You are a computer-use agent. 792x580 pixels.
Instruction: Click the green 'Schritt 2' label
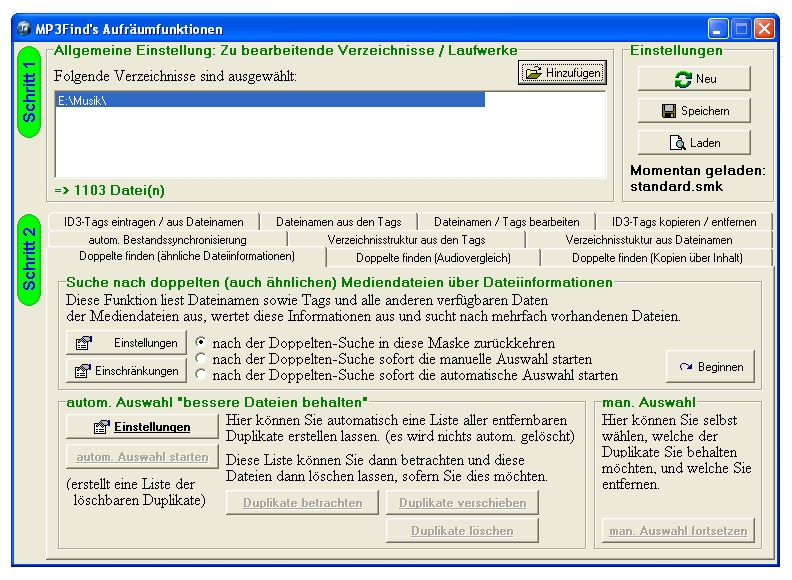coord(29,260)
